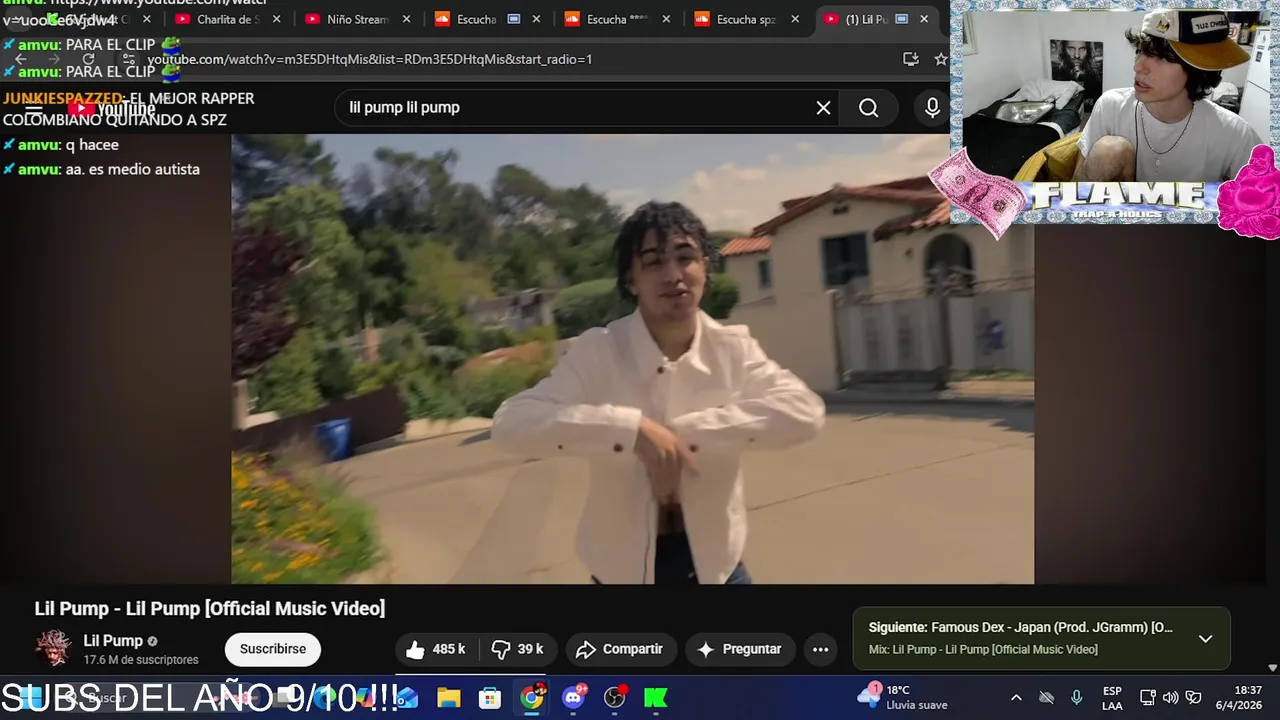
Task: Click the crossed-out tray icon beside the microphone
Action: point(1046,698)
